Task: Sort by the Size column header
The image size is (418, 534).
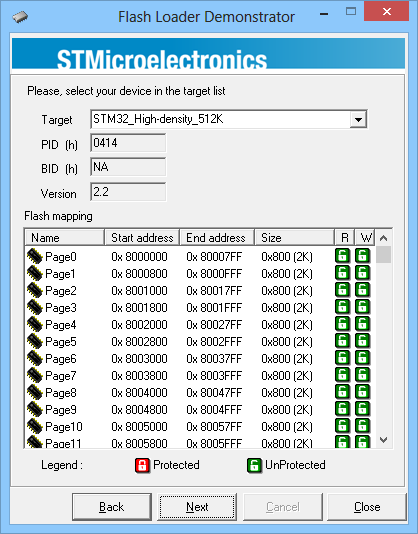Action: pos(294,237)
